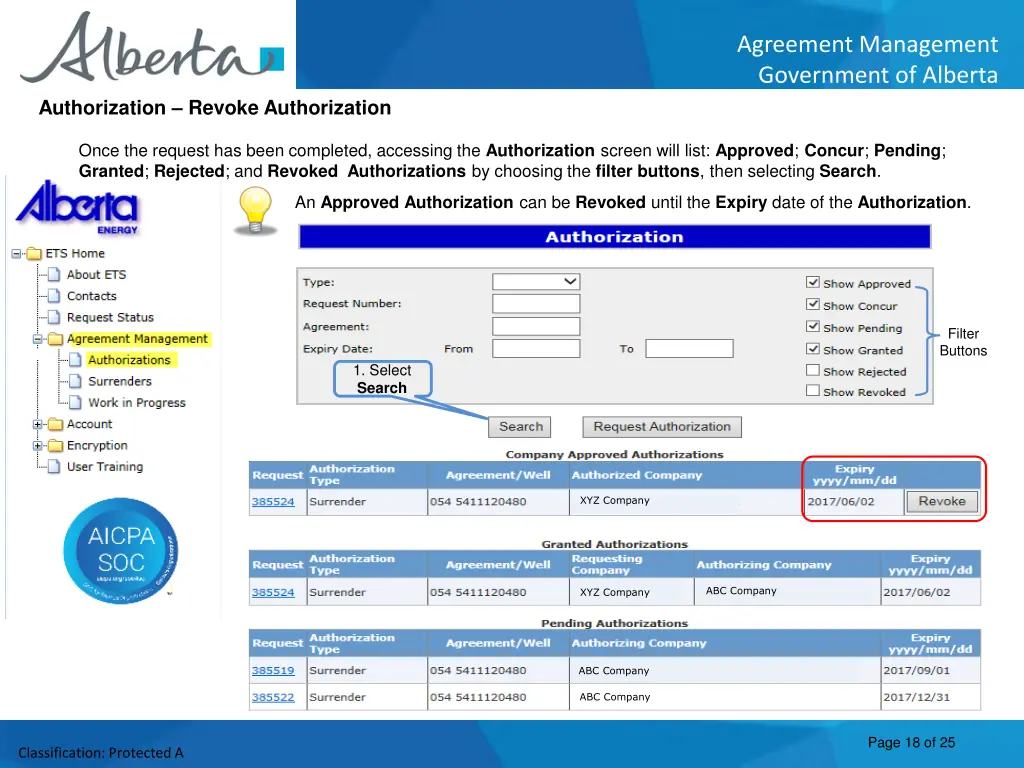The width and height of the screenshot is (1024, 768).
Task: Click the Surrenders page icon
Action: [76, 381]
